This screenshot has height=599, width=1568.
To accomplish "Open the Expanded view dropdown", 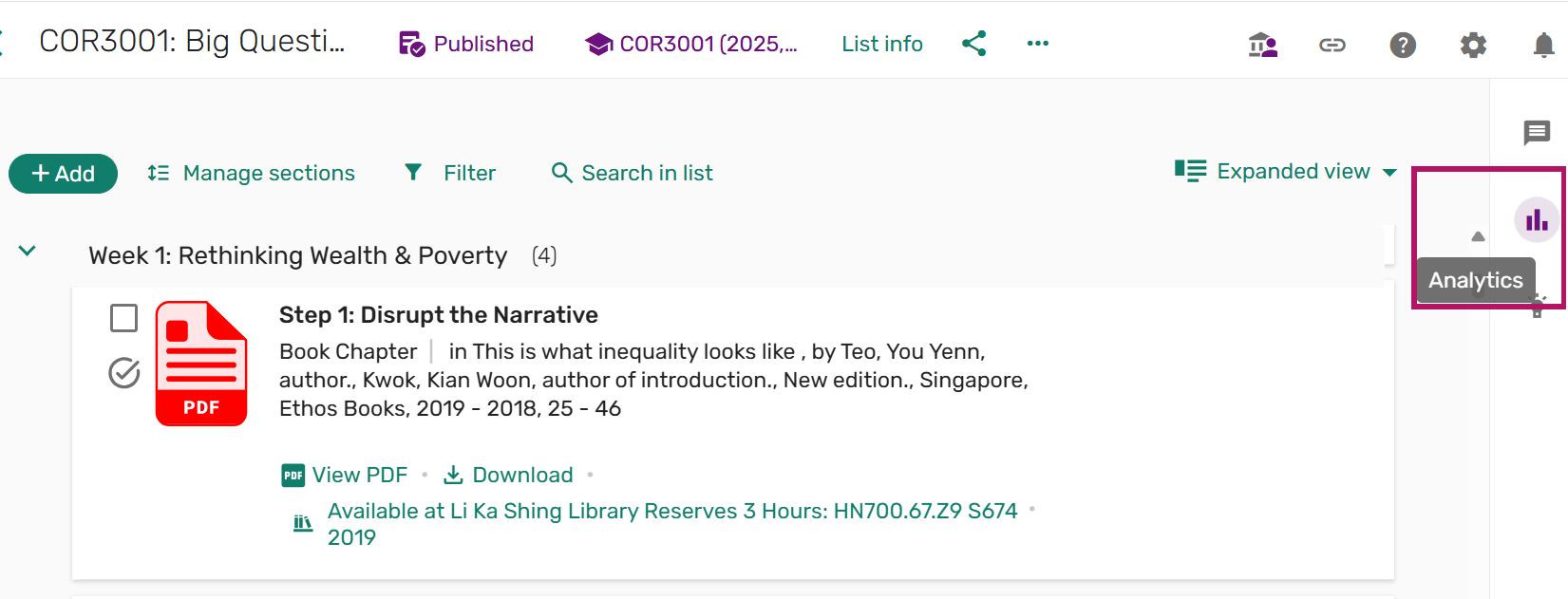I will click(x=1286, y=172).
